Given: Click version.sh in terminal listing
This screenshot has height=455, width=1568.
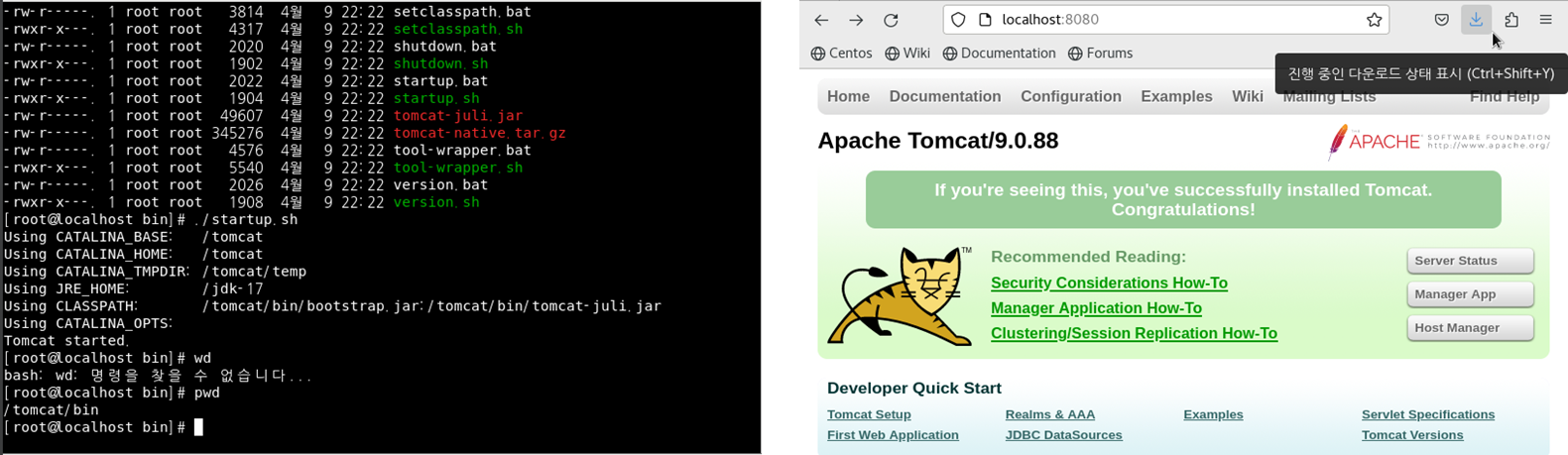Looking at the screenshot, I should click(436, 202).
